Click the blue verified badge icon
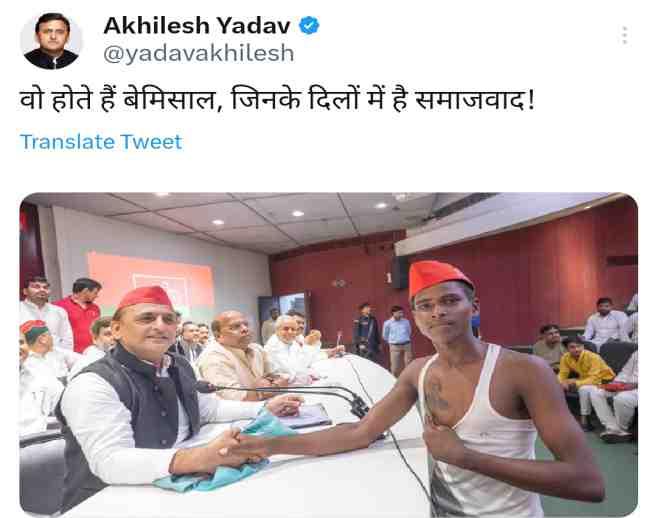657x518 pixels. [309, 25]
